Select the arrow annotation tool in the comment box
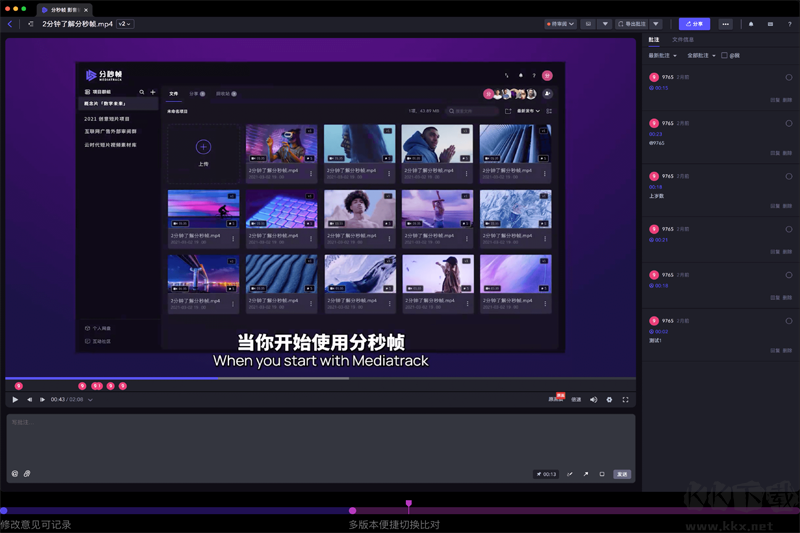 (586, 474)
